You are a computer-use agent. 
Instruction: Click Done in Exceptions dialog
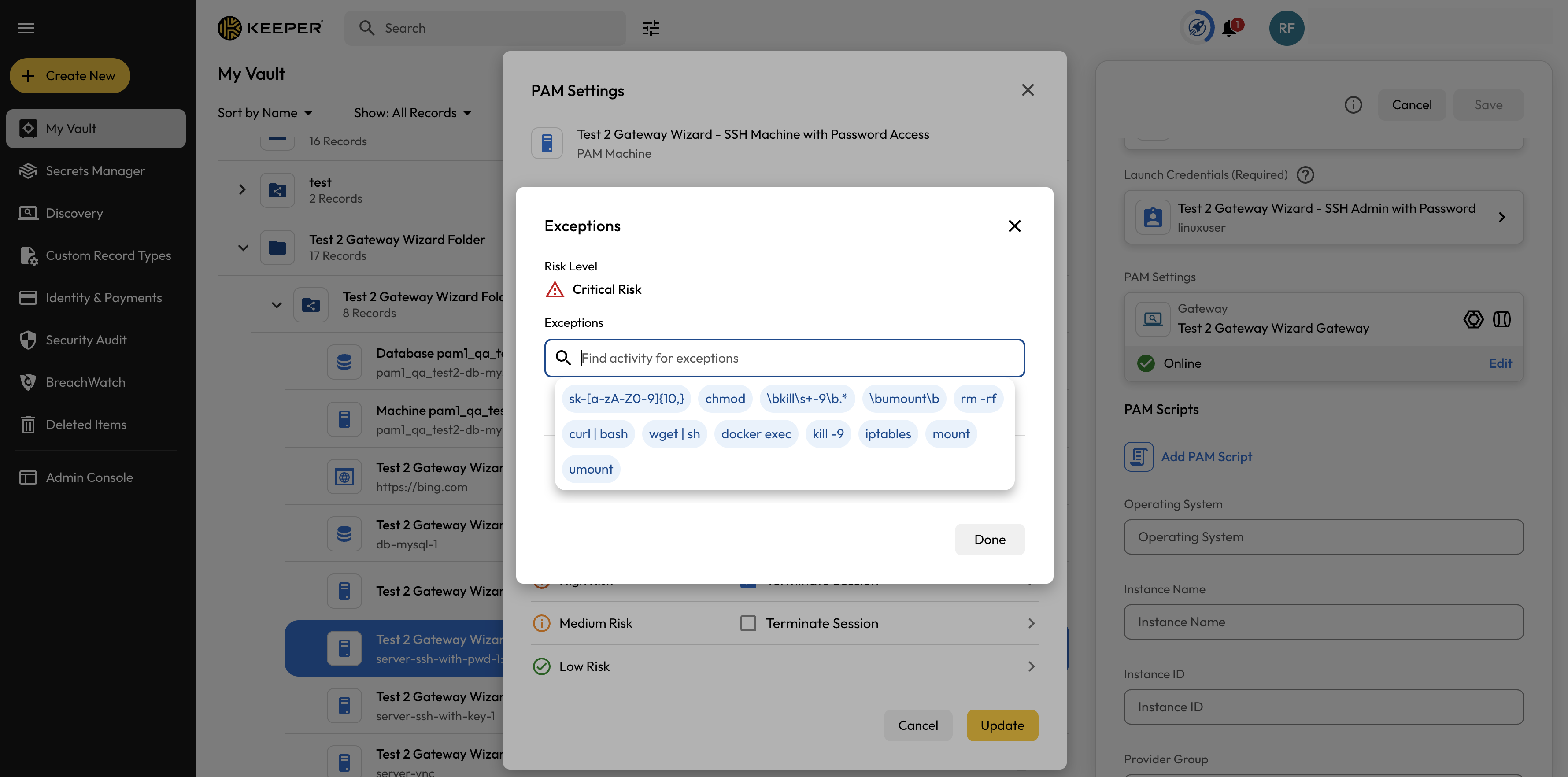pos(989,540)
